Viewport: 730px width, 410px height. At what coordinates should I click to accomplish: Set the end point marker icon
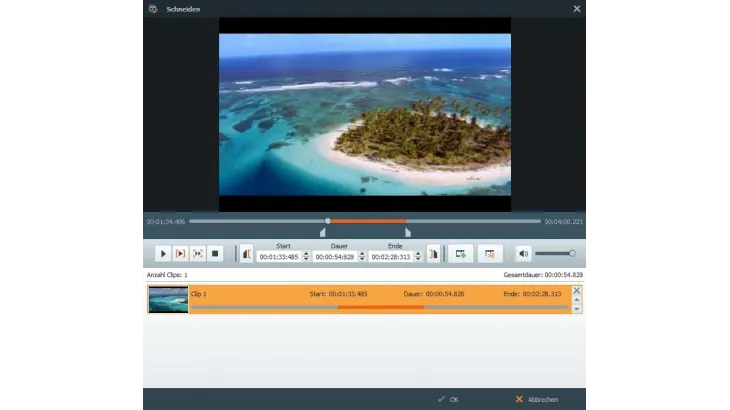[433, 254]
